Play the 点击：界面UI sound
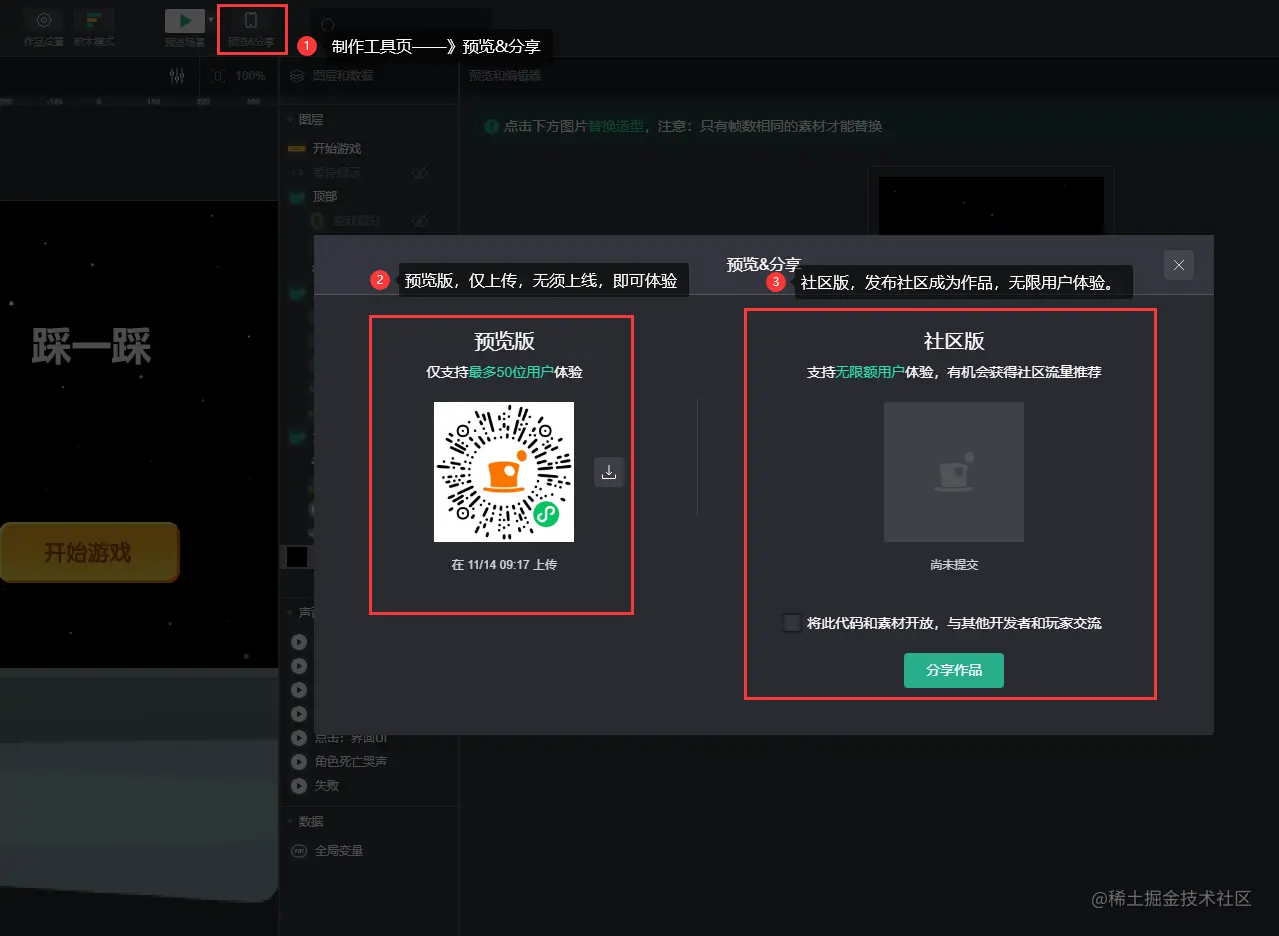The height and width of the screenshot is (936, 1279). (298, 738)
